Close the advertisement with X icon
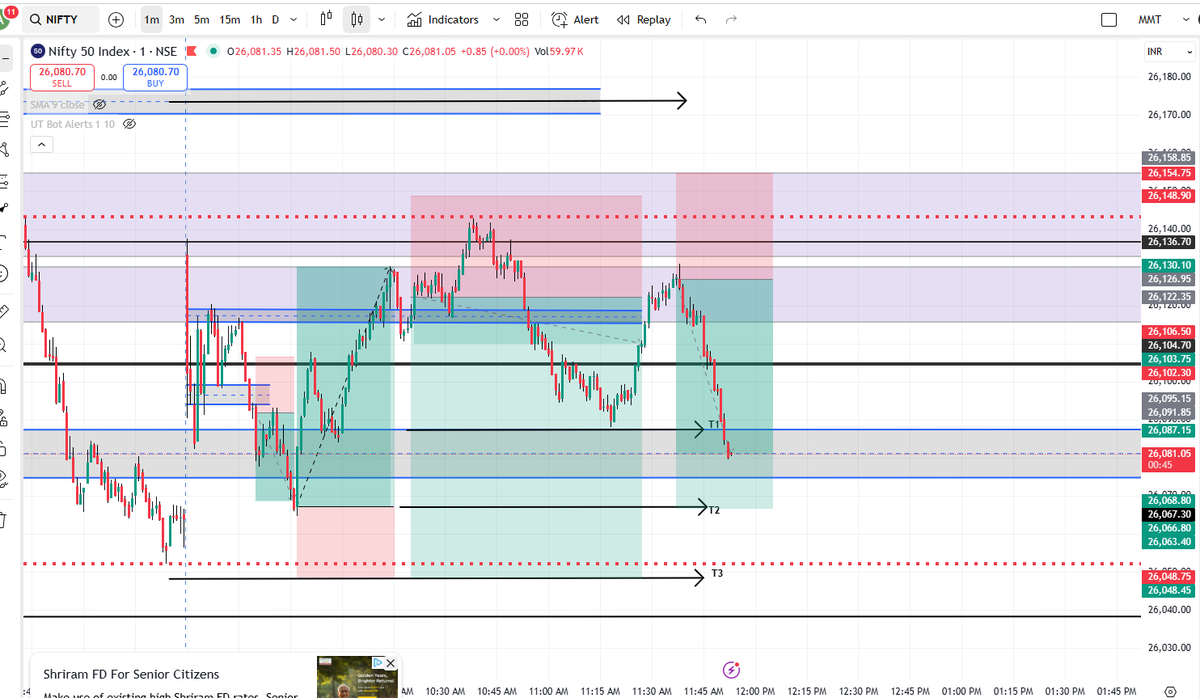 (x=391, y=663)
